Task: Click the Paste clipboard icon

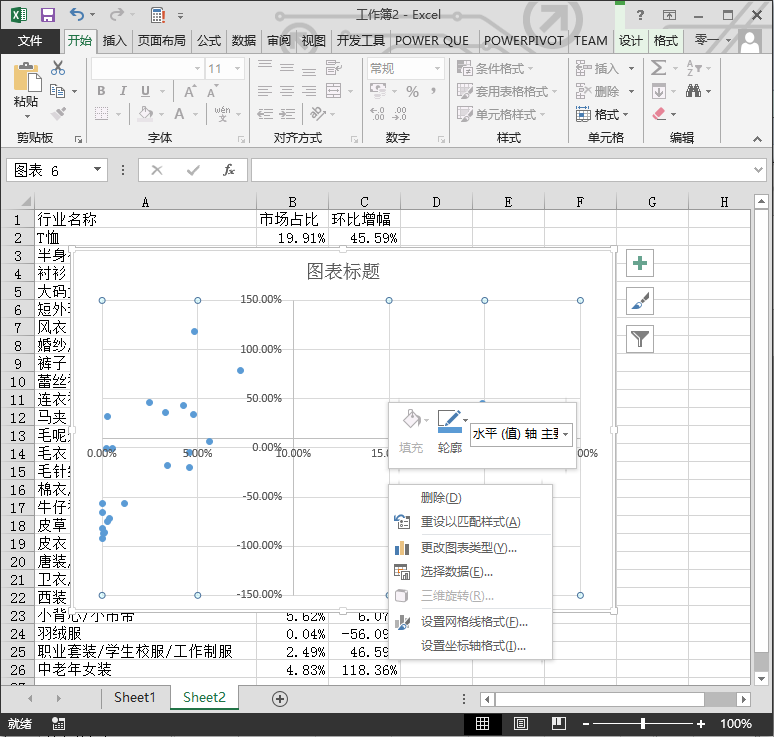Action: pyautogui.click(x=26, y=78)
